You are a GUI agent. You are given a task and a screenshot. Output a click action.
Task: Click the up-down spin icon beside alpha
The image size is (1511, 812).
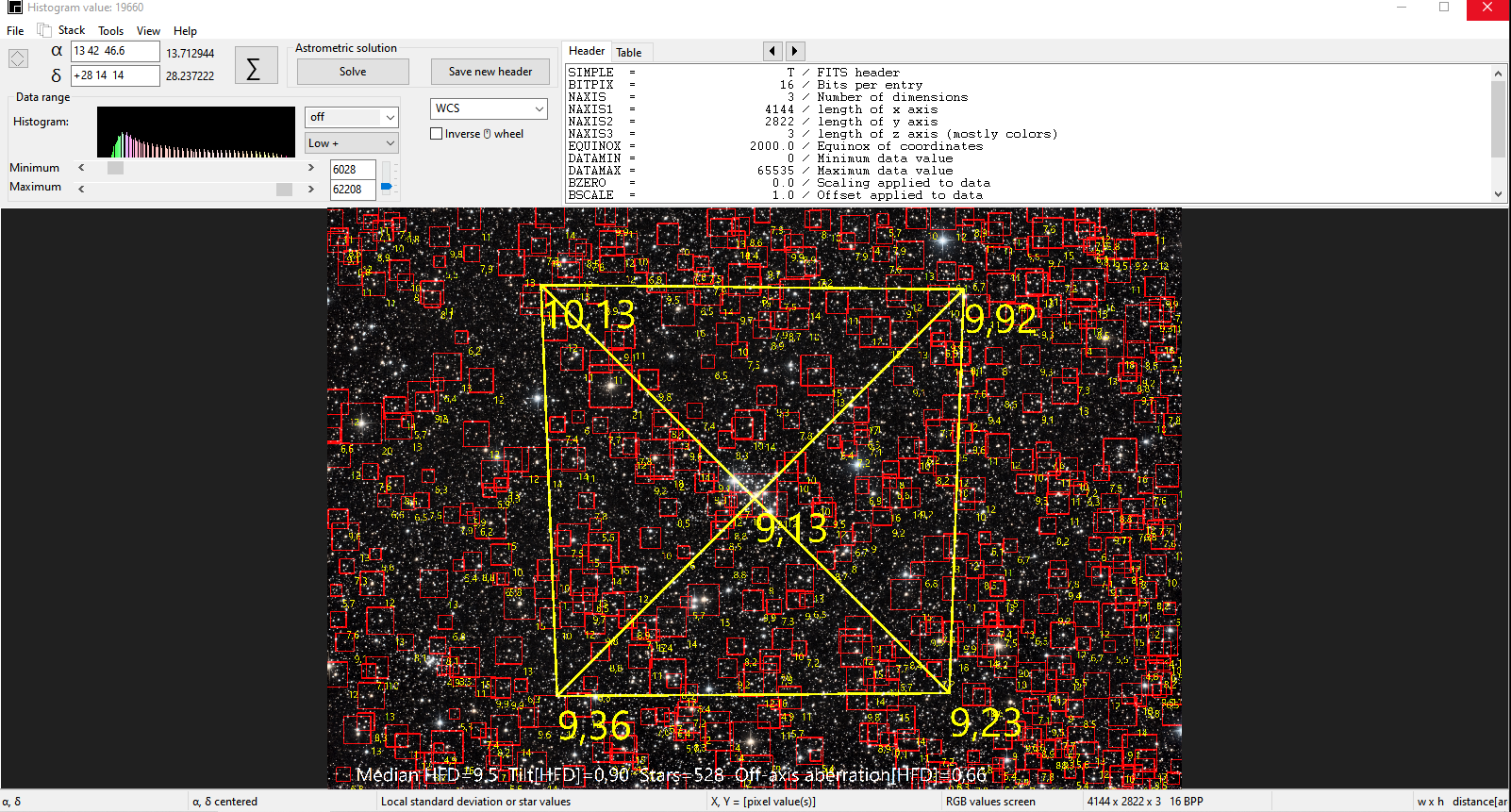18,58
